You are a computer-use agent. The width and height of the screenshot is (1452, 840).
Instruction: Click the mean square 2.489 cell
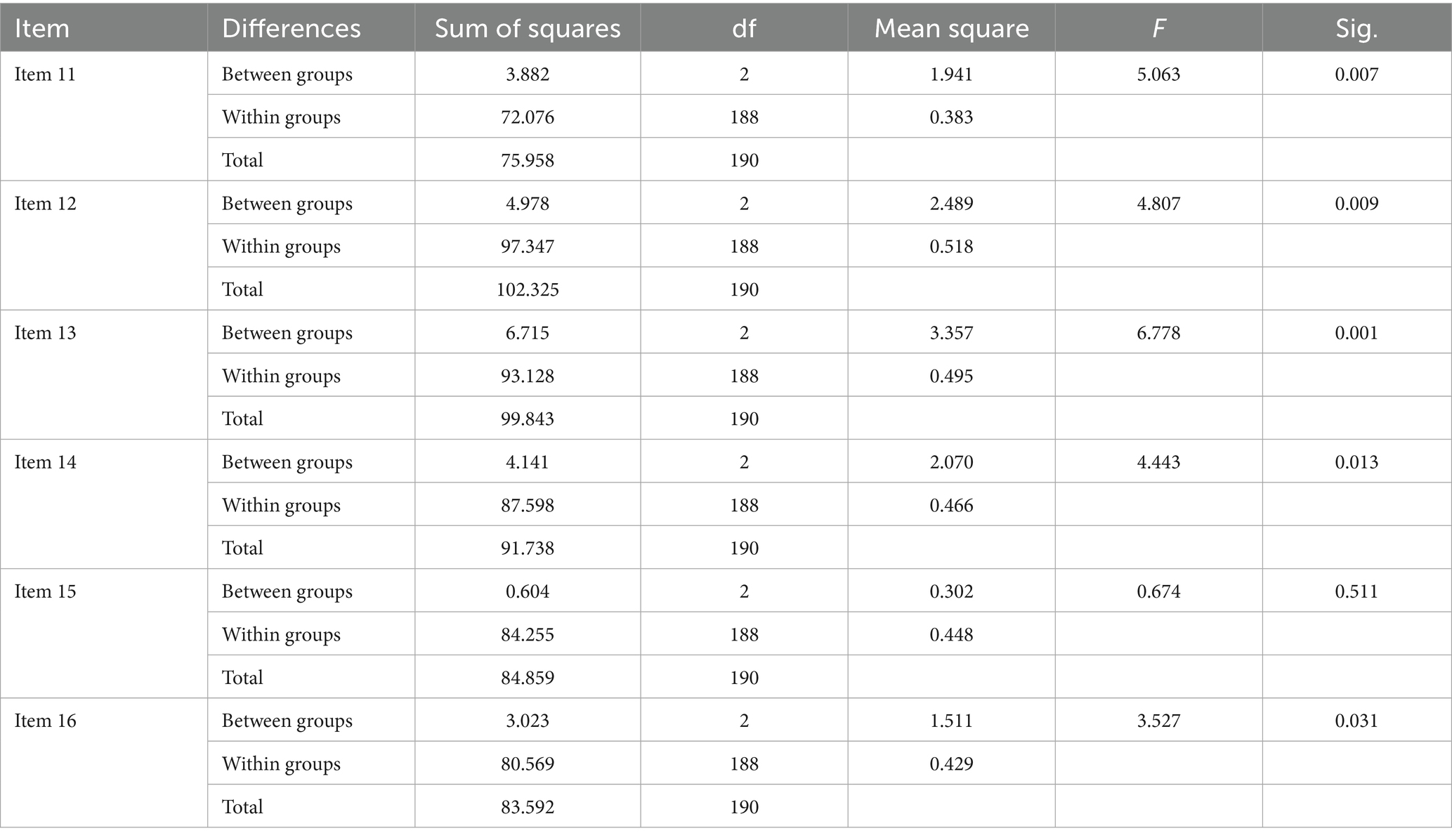point(951,203)
